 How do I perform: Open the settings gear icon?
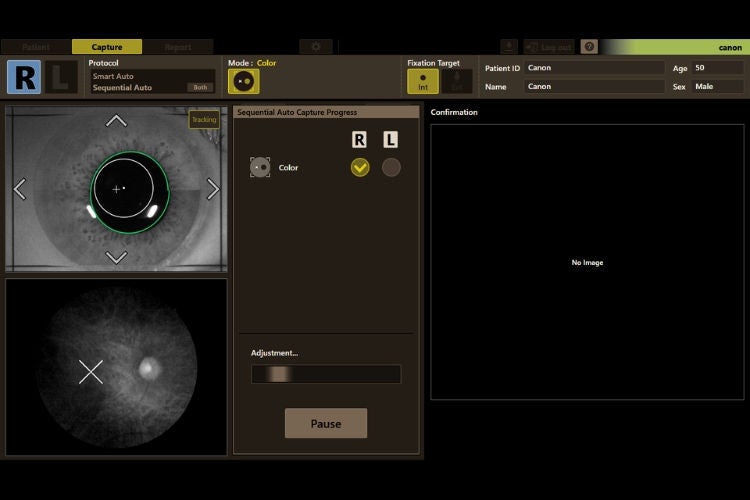coord(316,47)
